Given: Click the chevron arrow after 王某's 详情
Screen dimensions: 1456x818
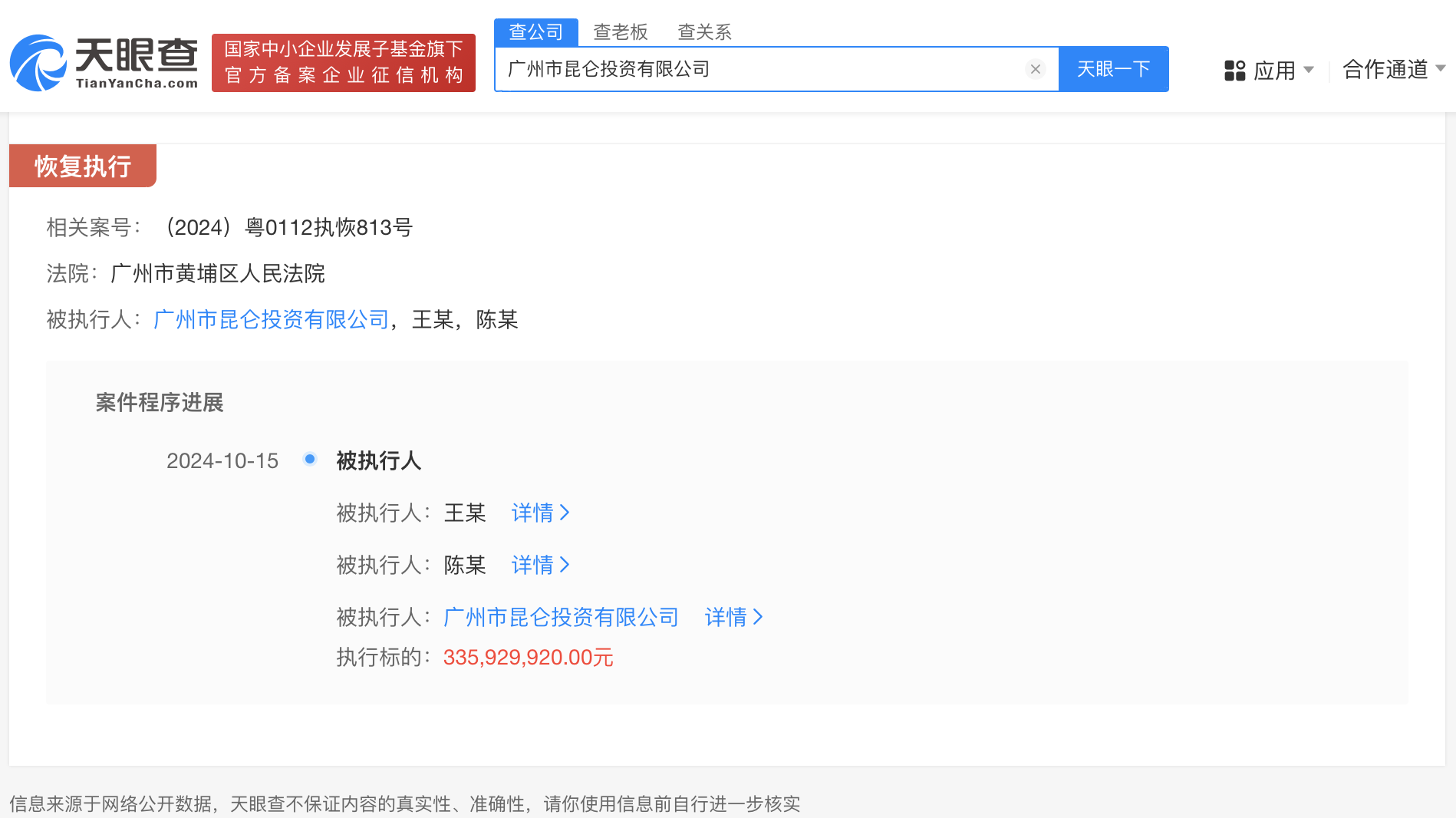Looking at the screenshot, I should pos(565,513).
